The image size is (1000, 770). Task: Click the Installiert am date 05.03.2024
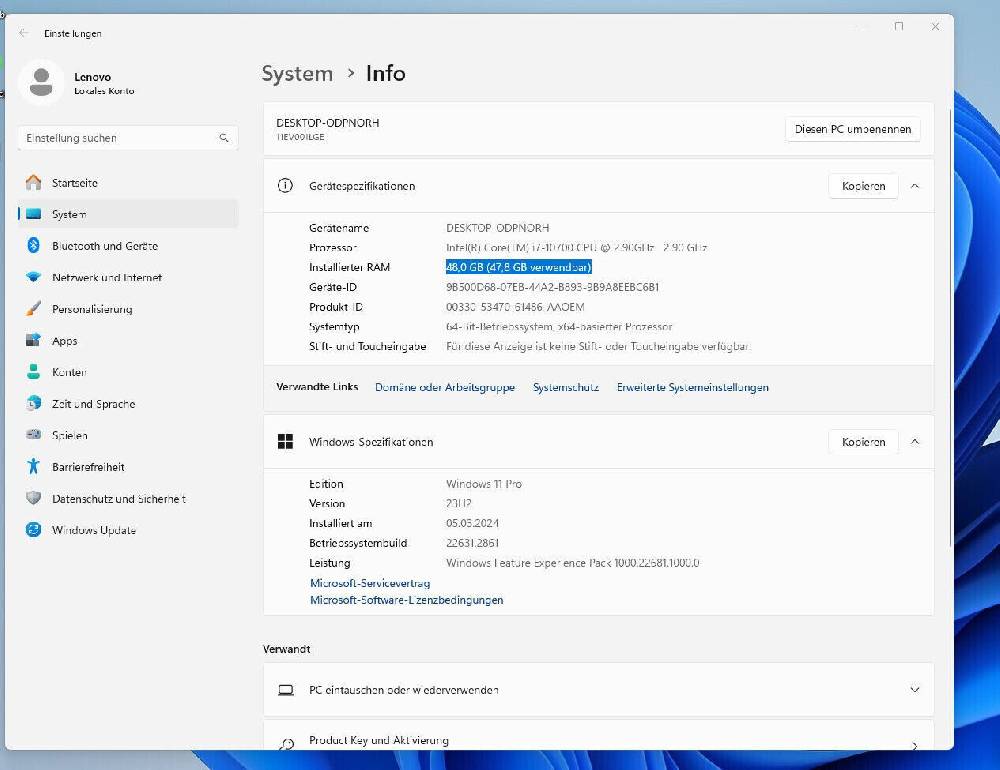click(x=472, y=523)
